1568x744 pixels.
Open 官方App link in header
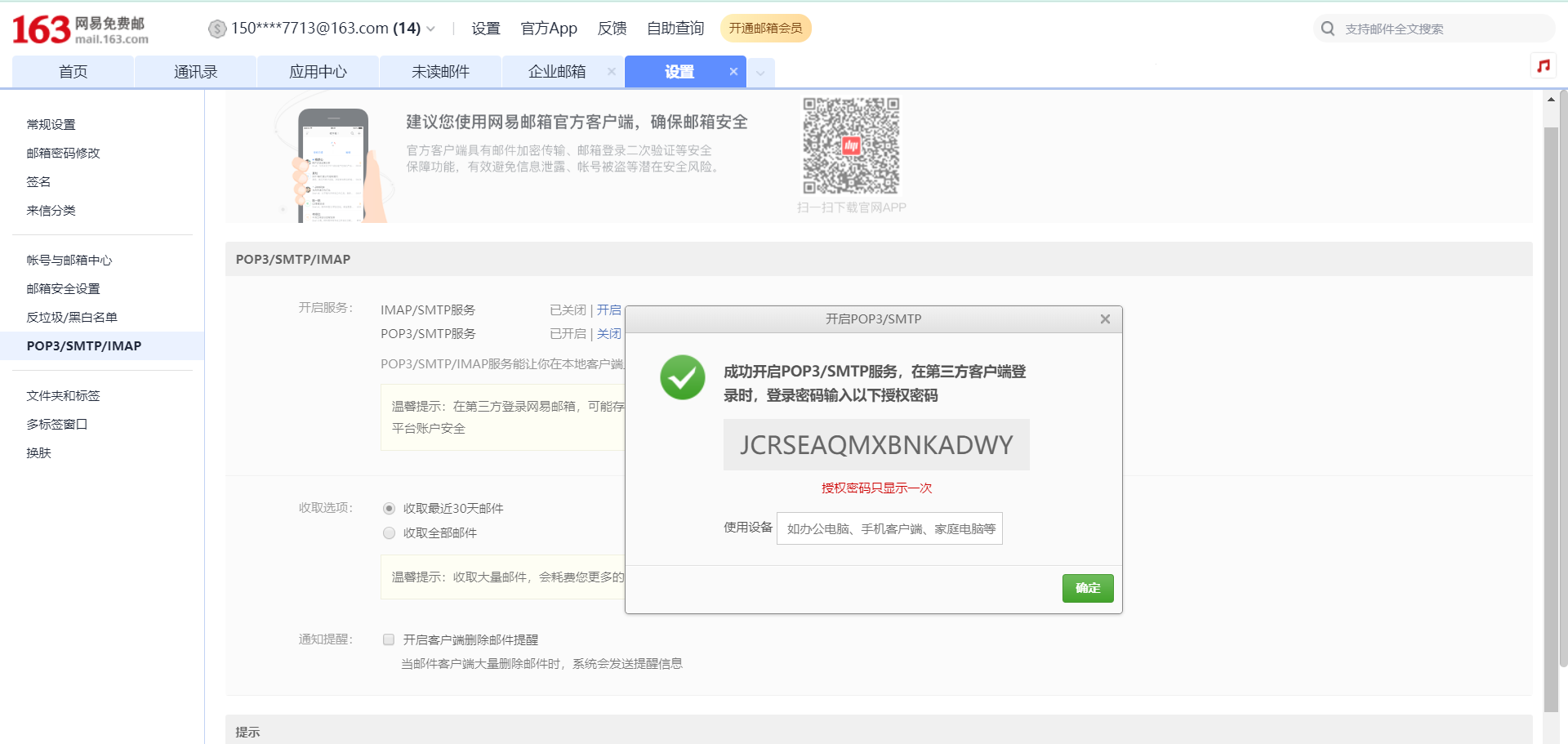click(x=549, y=29)
